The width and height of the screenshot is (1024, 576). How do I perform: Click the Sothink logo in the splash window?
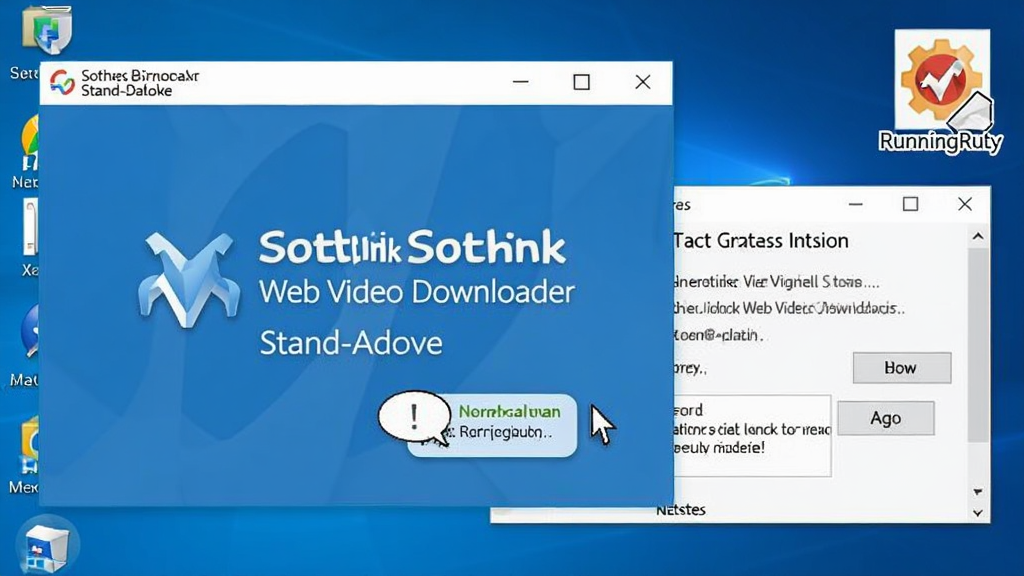(x=189, y=280)
